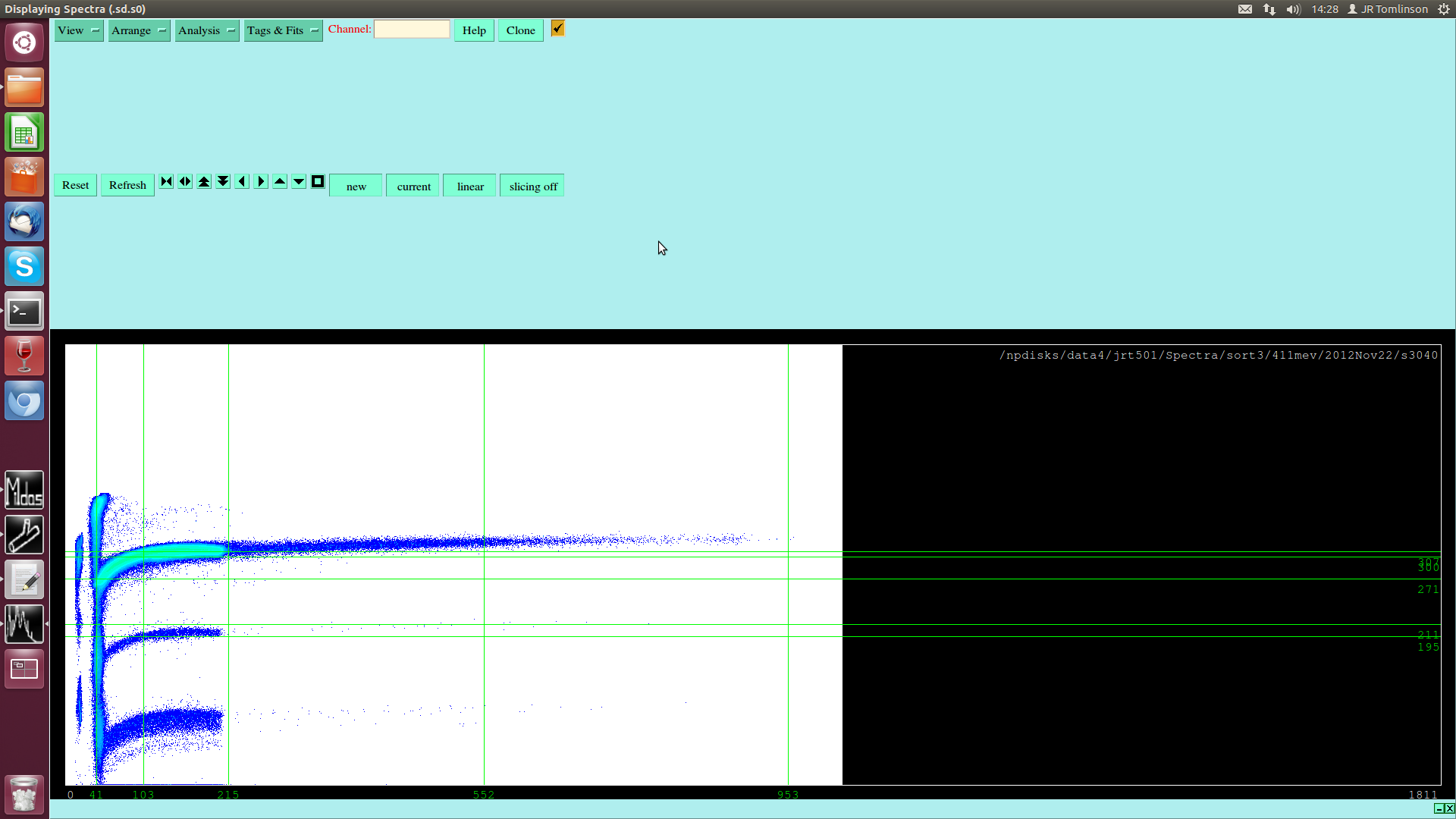Click the 1811 axis end label
The image size is (1456, 819).
pos(1423,795)
